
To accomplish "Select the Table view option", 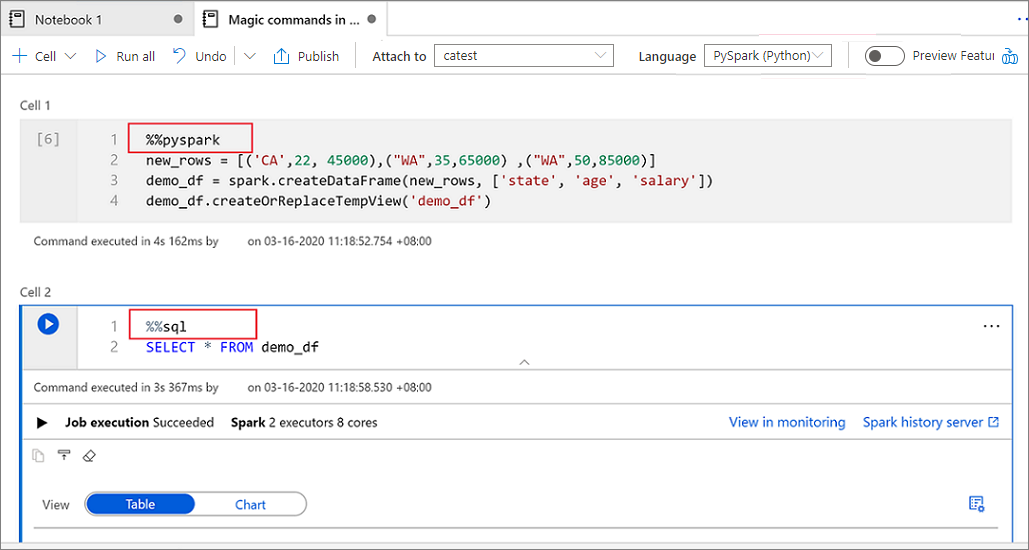I will click(140, 504).
